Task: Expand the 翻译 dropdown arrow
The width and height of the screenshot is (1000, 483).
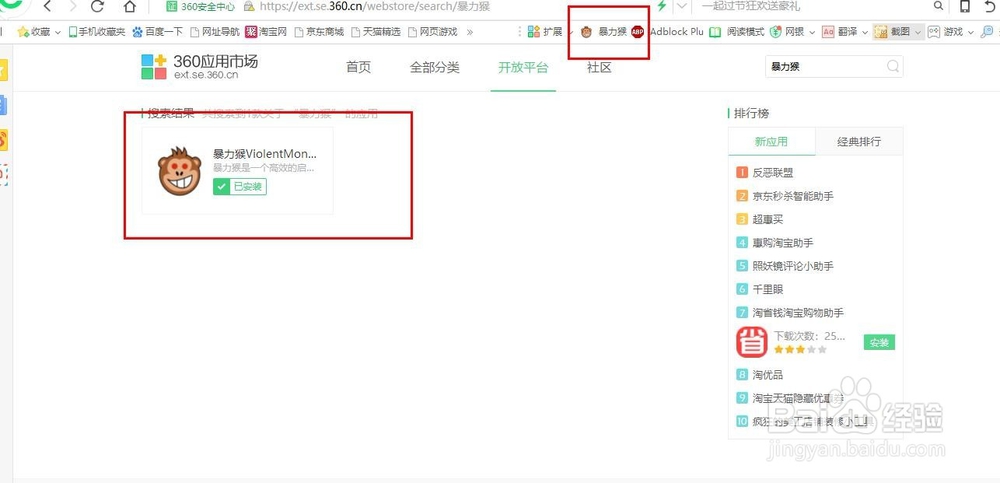Action: pos(863,32)
